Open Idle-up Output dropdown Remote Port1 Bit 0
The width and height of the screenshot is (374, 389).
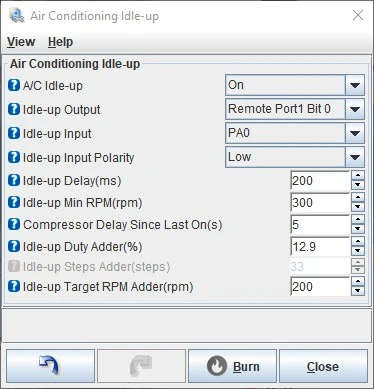click(x=295, y=109)
